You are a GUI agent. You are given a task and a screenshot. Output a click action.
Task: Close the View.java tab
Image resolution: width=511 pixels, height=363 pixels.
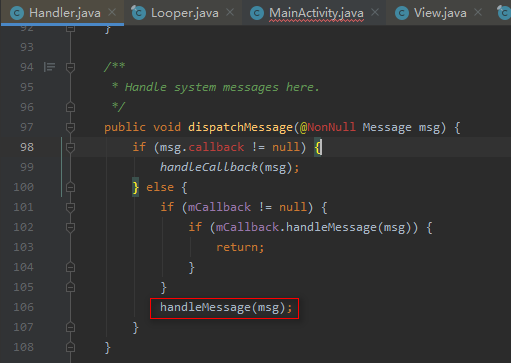pyautogui.click(x=478, y=13)
